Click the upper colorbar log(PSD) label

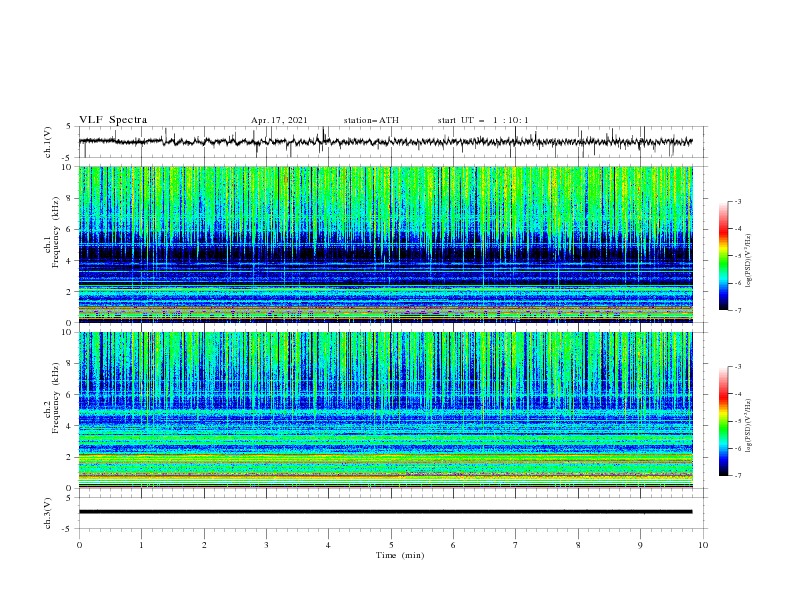point(749,261)
